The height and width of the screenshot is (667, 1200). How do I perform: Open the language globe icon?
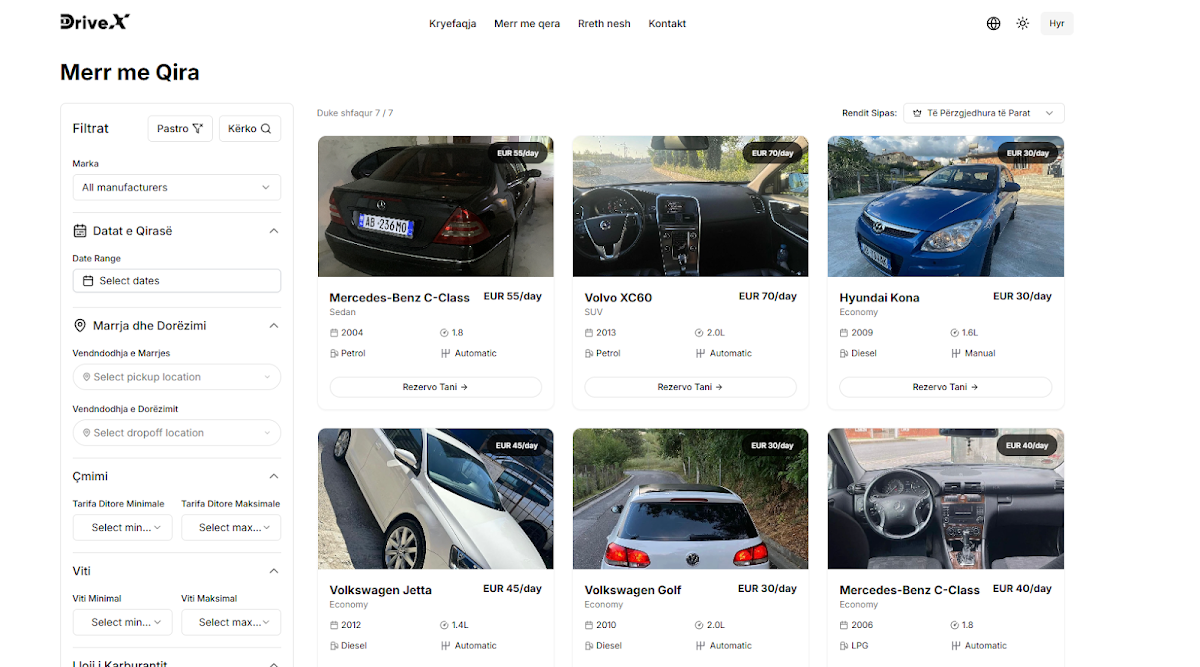point(993,23)
